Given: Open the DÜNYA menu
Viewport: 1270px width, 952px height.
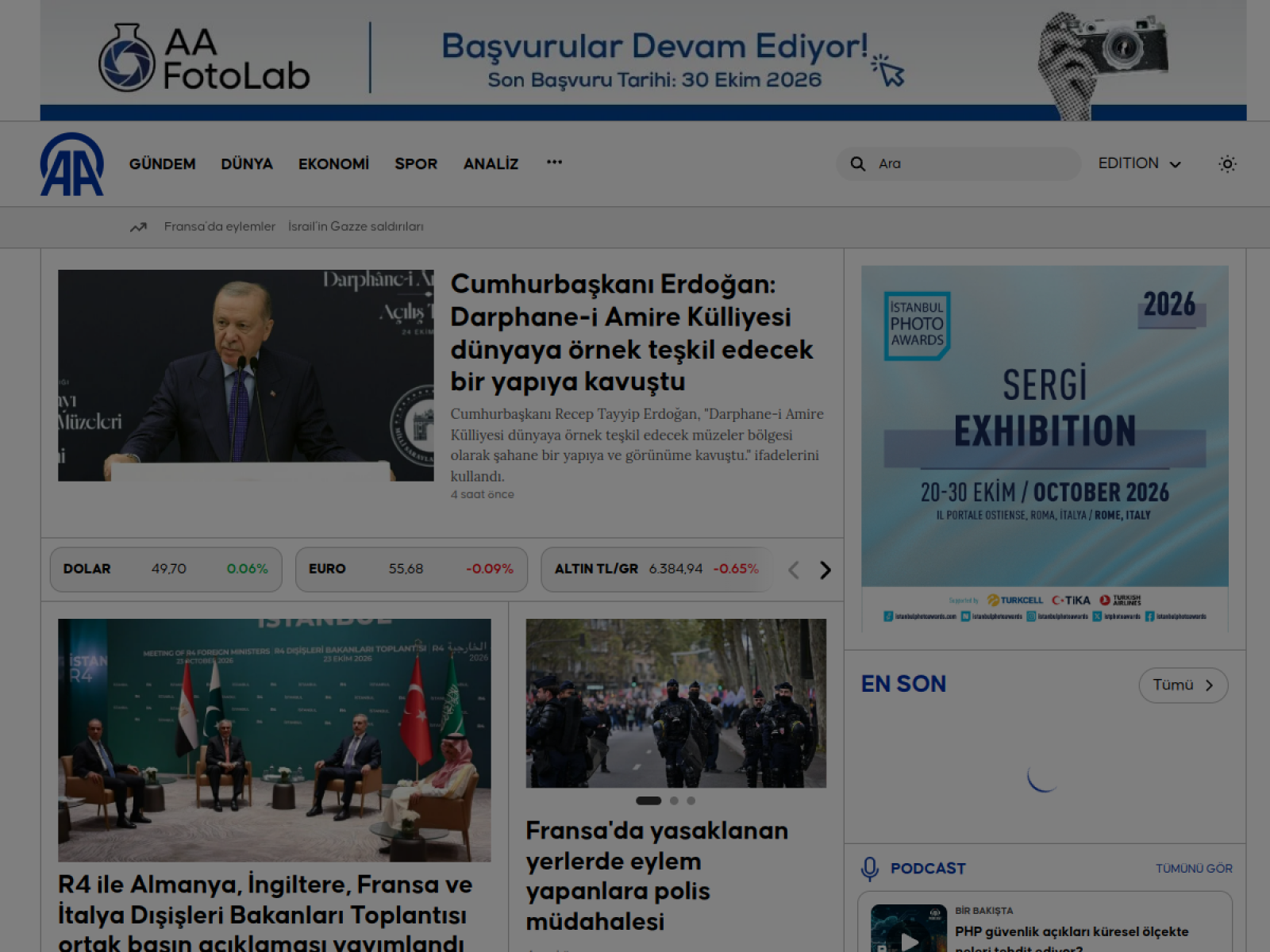Looking at the screenshot, I should [247, 164].
